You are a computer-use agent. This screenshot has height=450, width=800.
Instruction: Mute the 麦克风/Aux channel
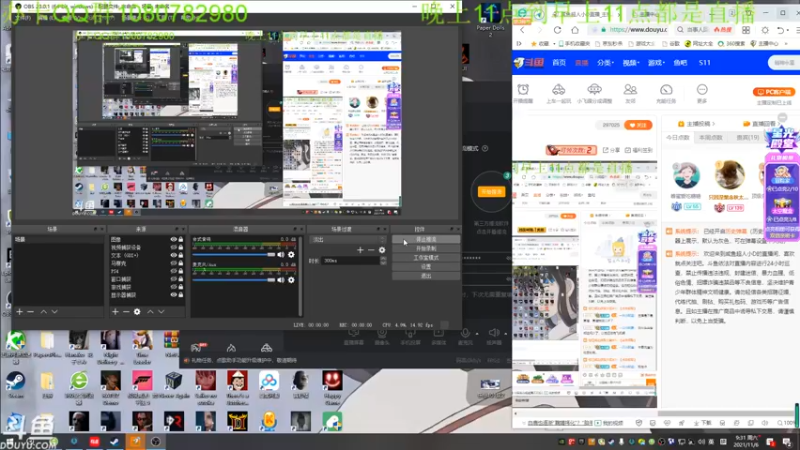coord(281,280)
